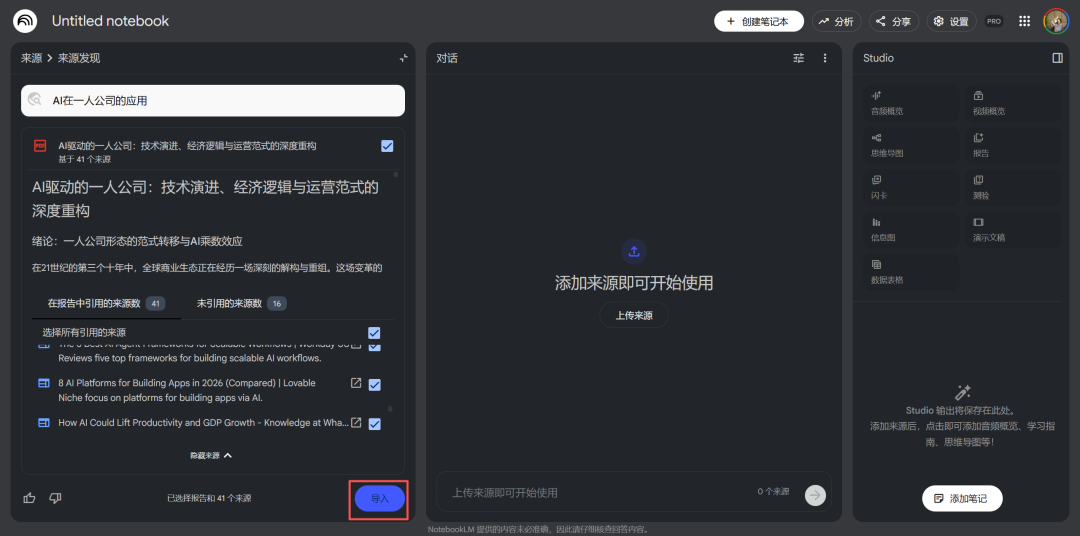Click the source list scrollbar
Screen dimensions: 1080x536
390,409
